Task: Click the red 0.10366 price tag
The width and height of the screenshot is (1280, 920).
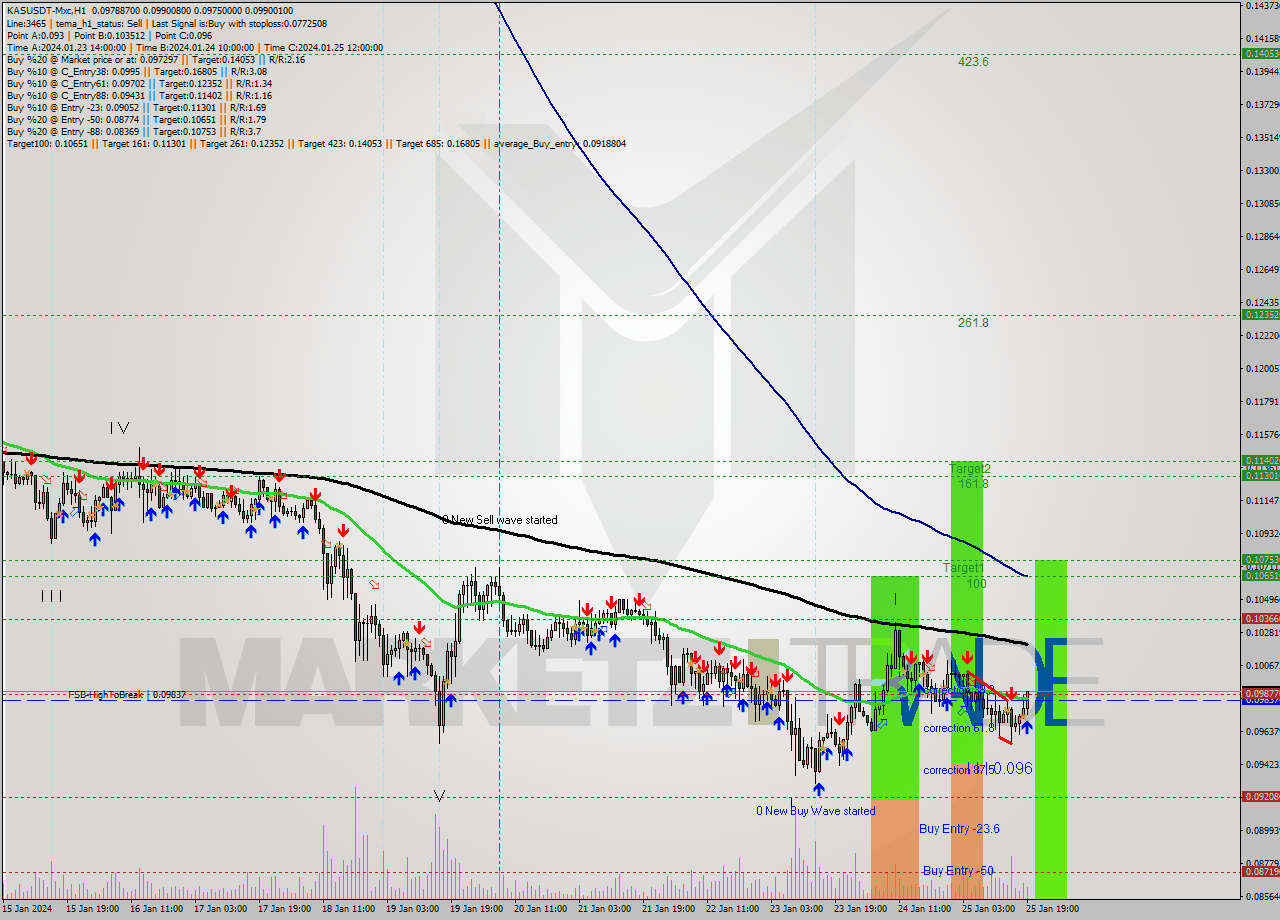Action: pyautogui.click(x=1260, y=619)
